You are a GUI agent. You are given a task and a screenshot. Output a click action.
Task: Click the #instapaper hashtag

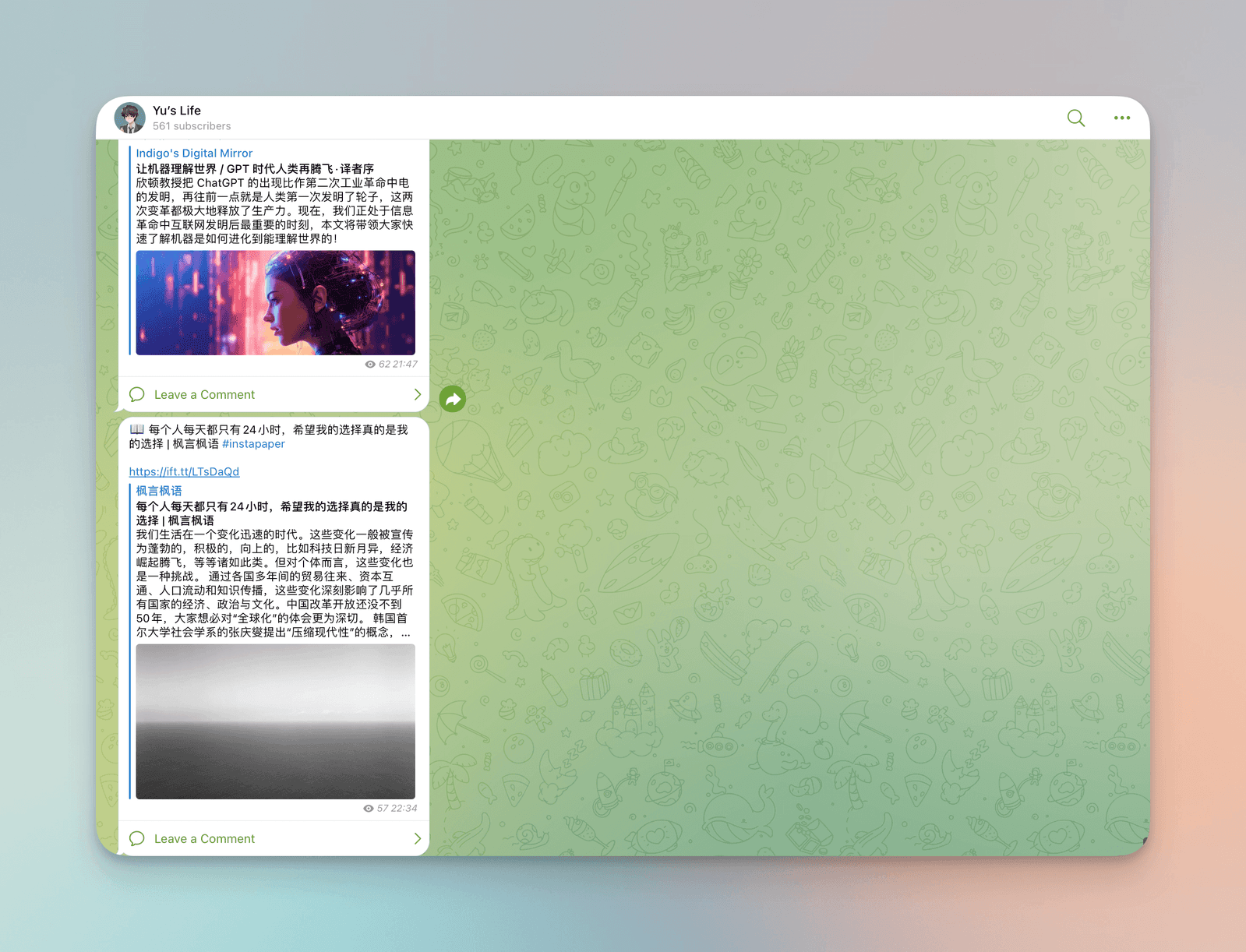pos(253,443)
